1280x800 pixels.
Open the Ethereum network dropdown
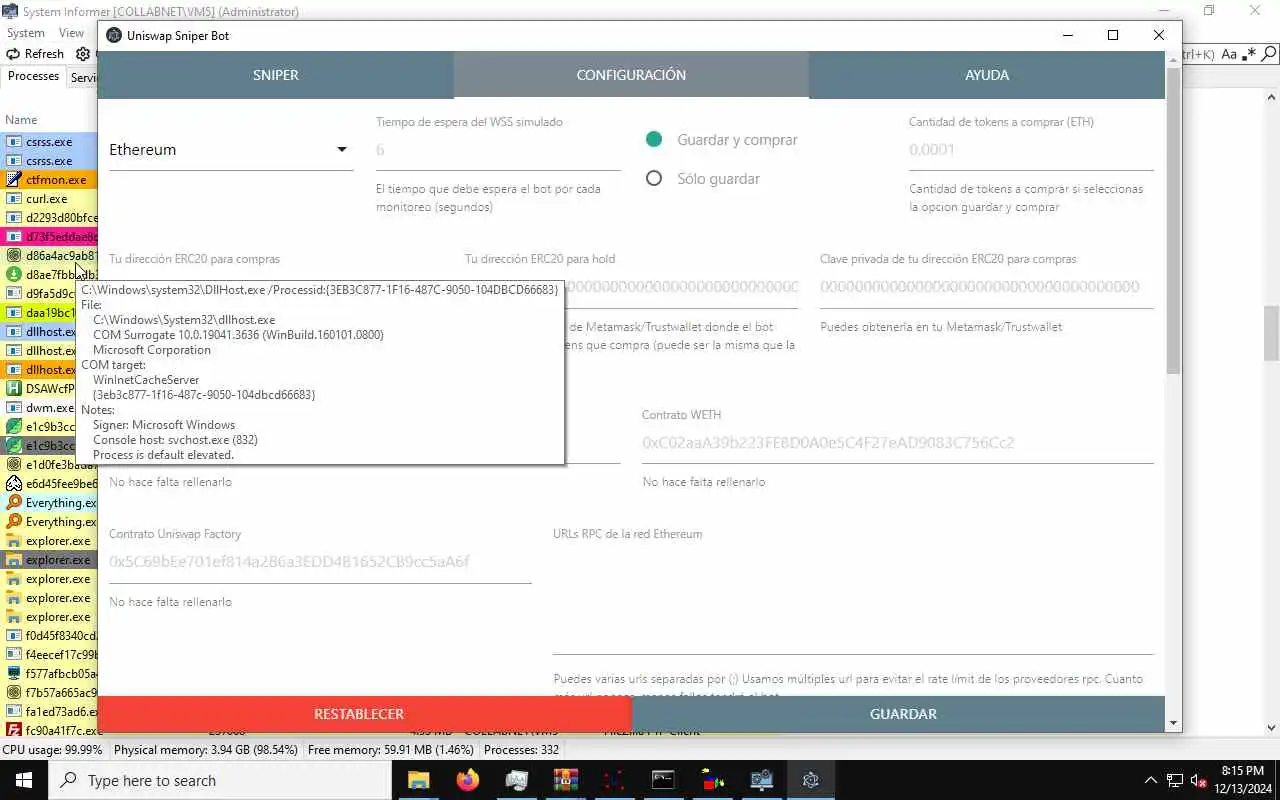[x=230, y=150]
